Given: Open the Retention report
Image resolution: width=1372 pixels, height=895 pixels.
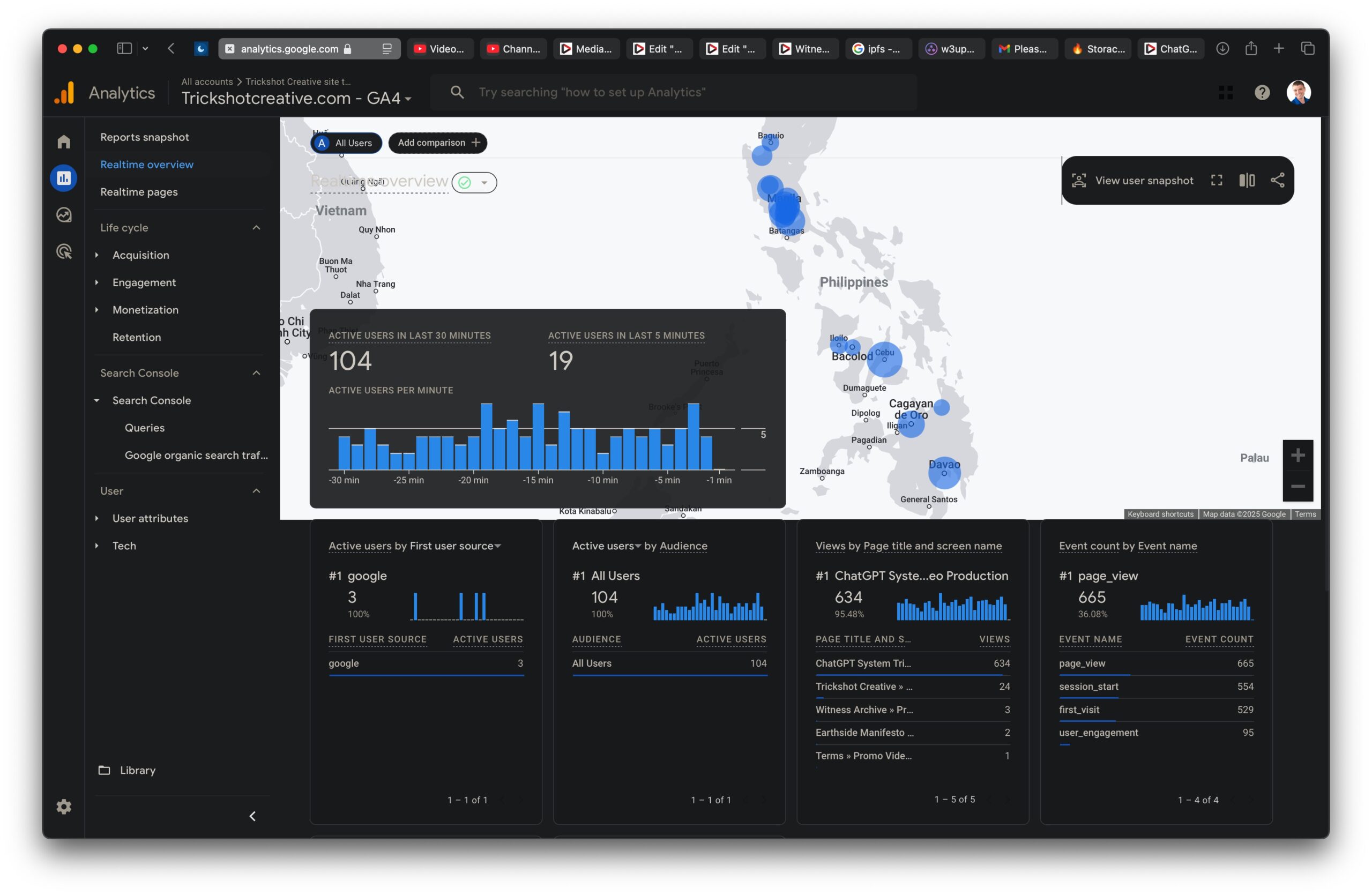Looking at the screenshot, I should pos(137,337).
